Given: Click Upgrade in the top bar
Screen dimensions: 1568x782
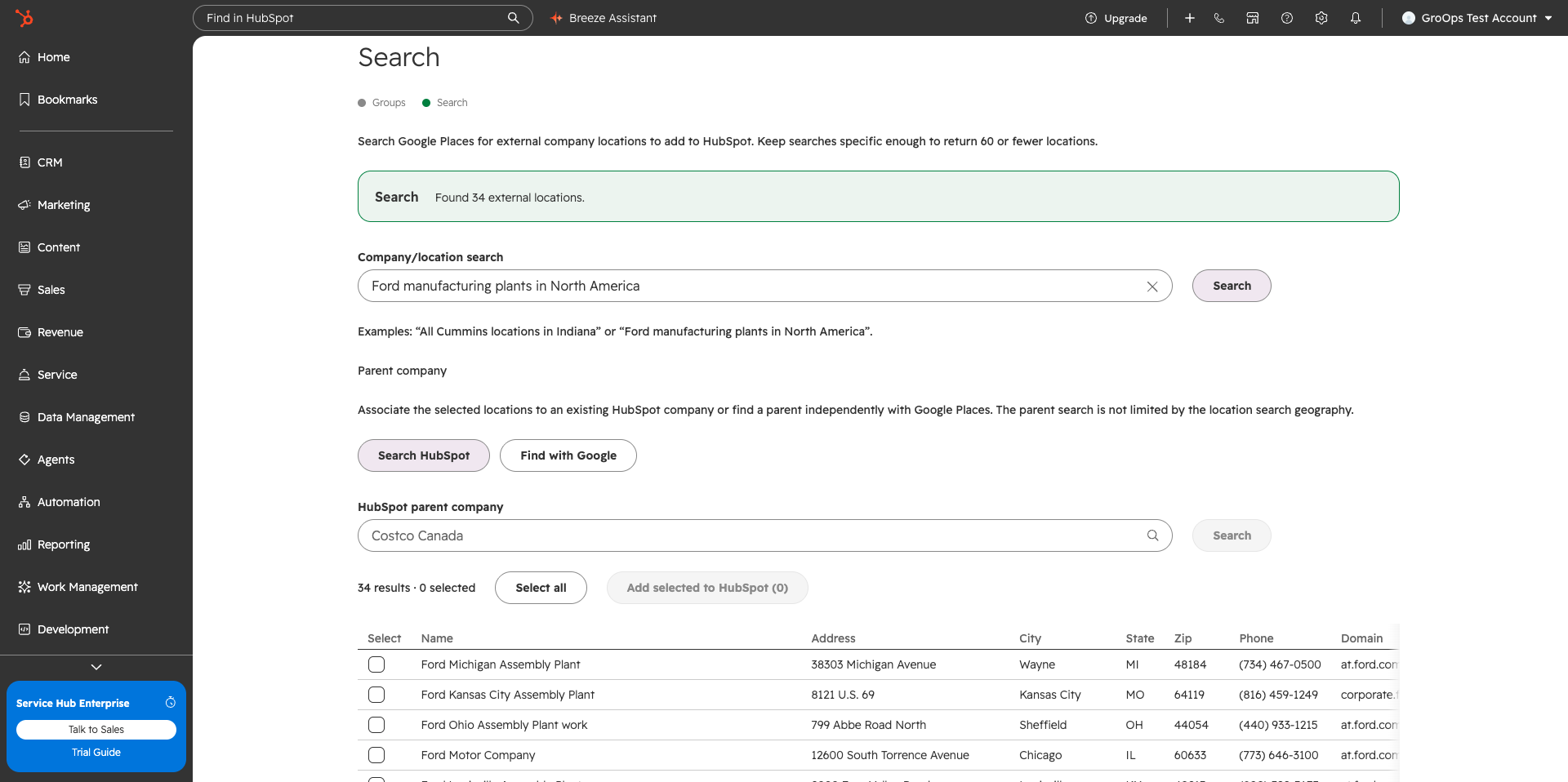Looking at the screenshot, I should [1116, 18].
